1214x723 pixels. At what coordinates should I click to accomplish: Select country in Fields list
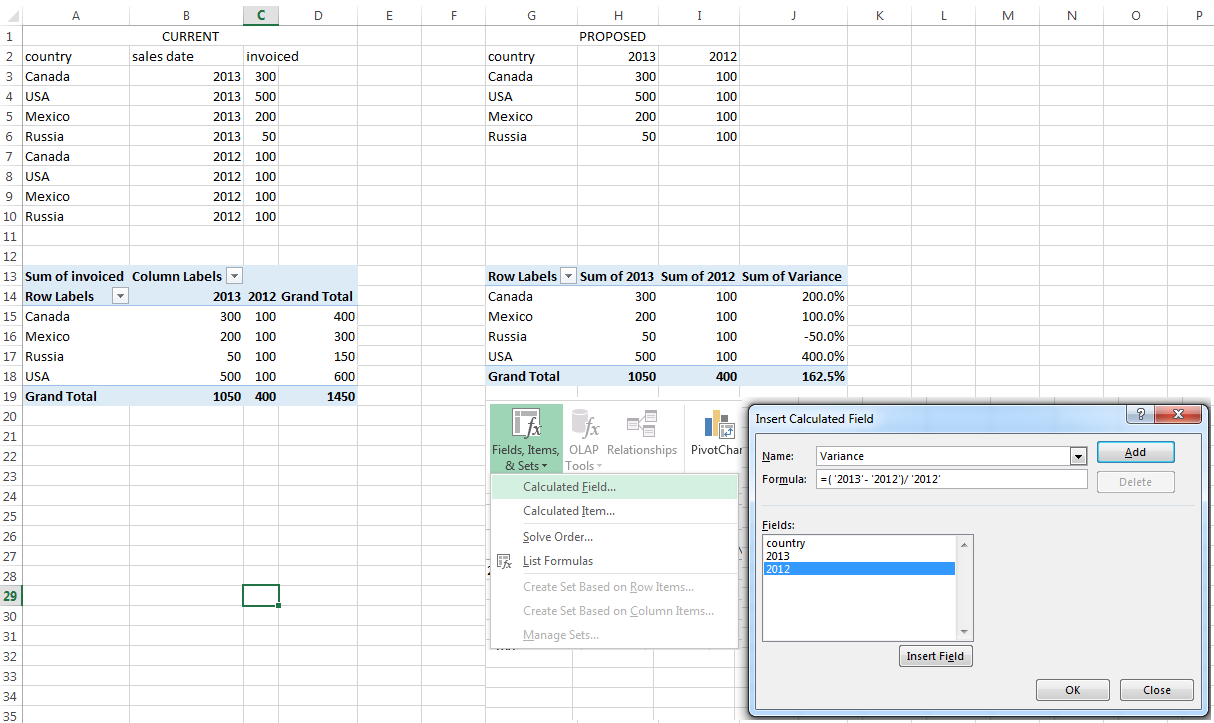click(x=859, y=543)
